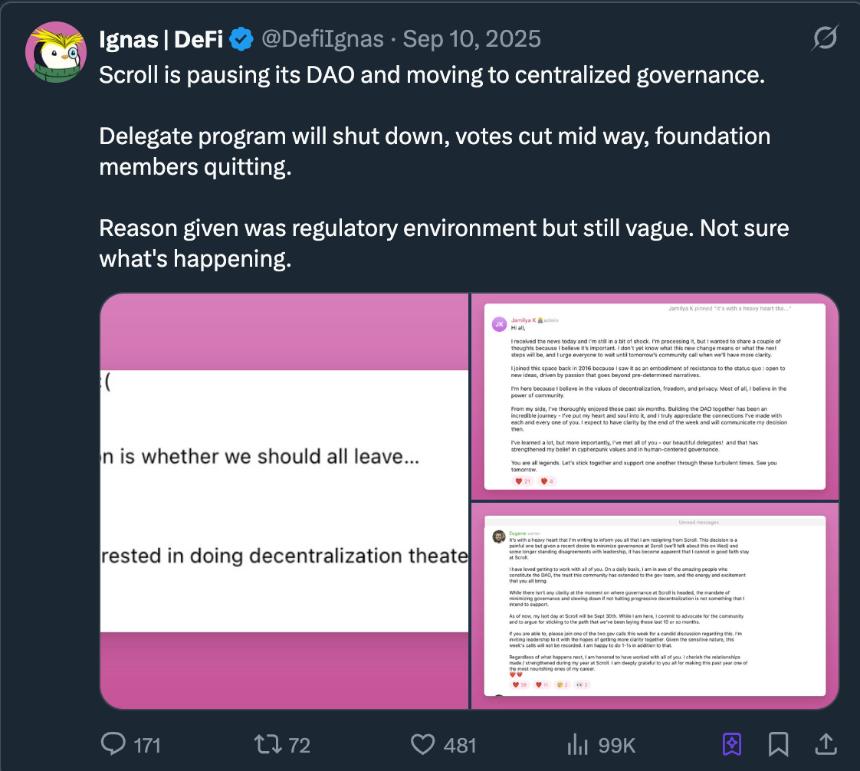
Task: Open the left attached image
Action: (x=284, y=500)
